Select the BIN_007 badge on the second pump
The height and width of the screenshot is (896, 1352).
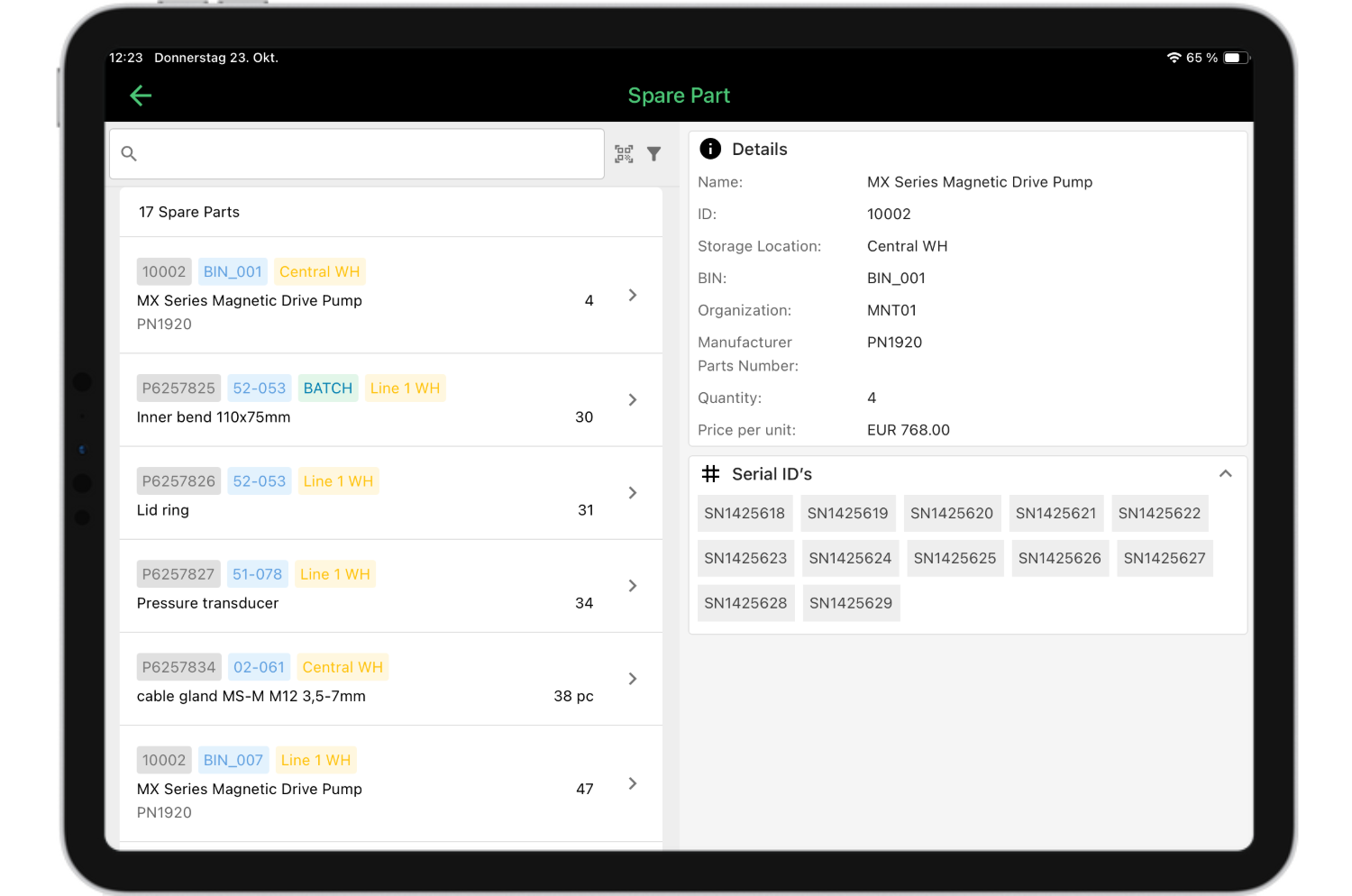(x=233, y=760)
